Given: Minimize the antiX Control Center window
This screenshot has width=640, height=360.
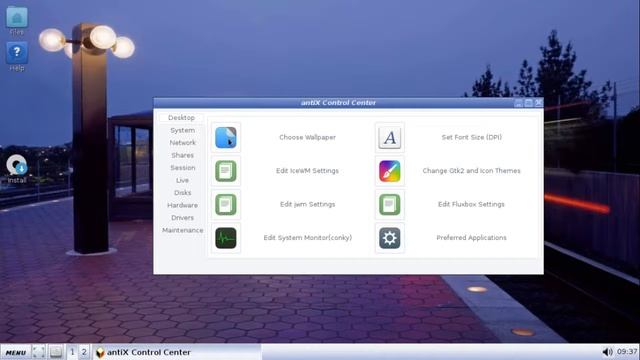Looking at the screenshot, I should tap(518, 103).
